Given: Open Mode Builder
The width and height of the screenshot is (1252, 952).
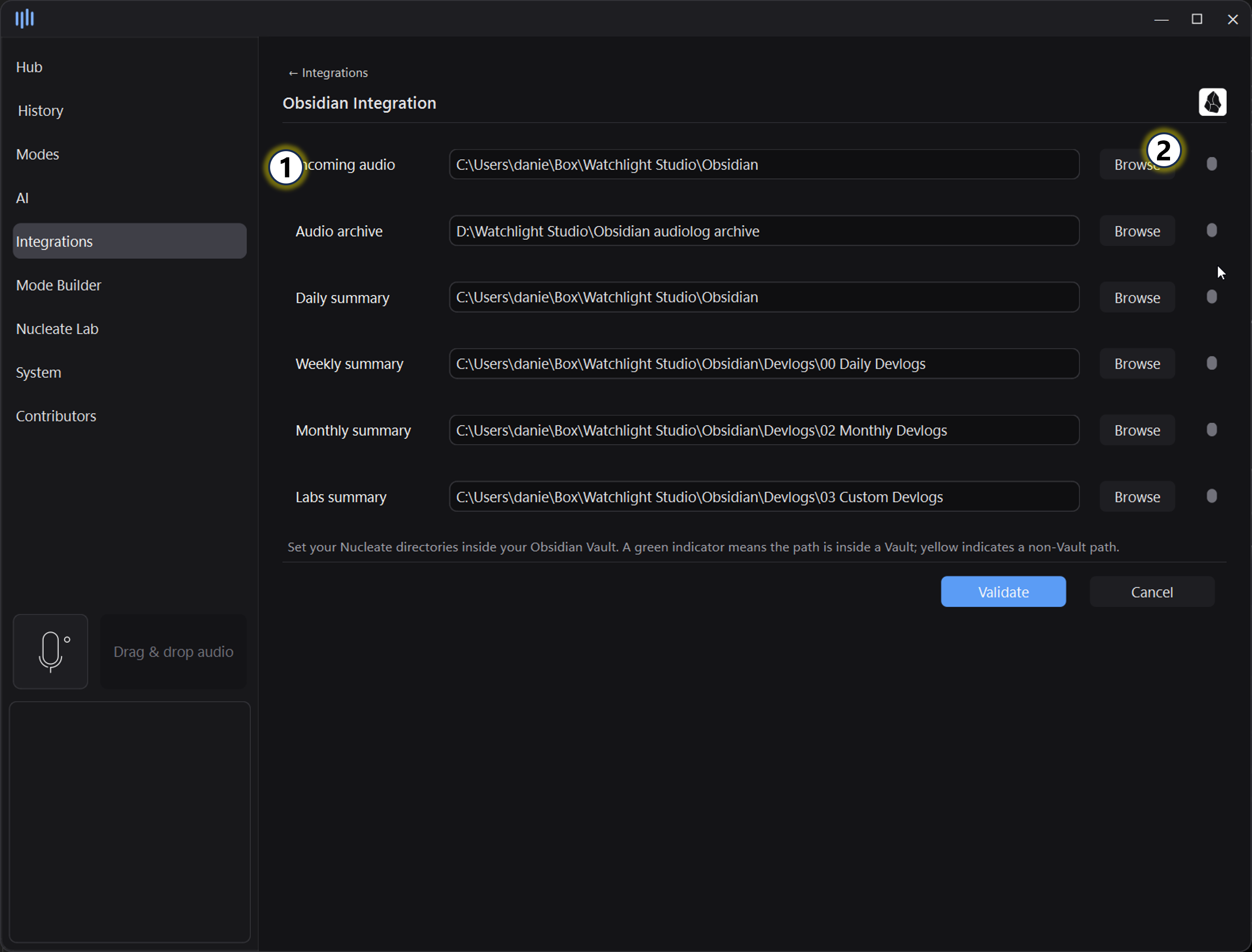Looking at the screenshot, I should click(129, 285).
